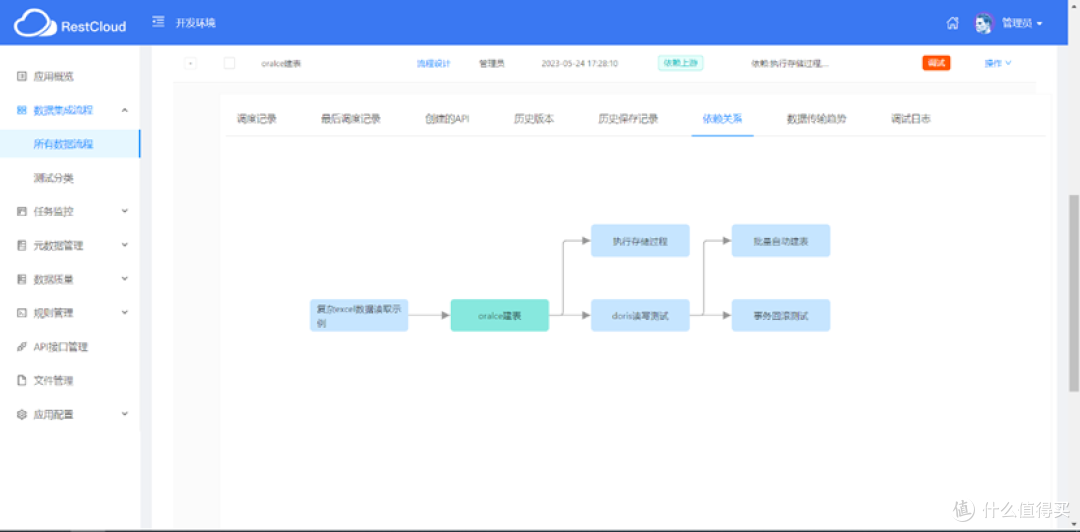Click the RestCloud cloud logo
The width and height of the screenshot is (1080, 532).
click(35, 23)
